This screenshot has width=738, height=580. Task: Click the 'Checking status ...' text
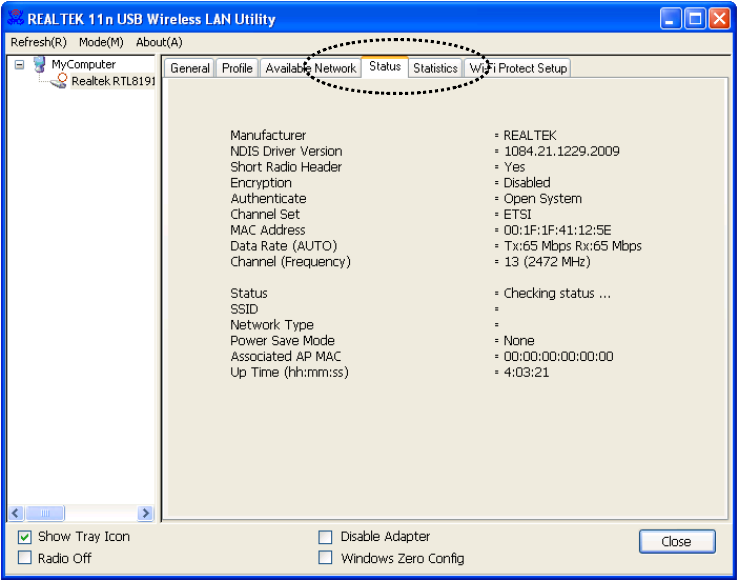[x=557, y=293]
